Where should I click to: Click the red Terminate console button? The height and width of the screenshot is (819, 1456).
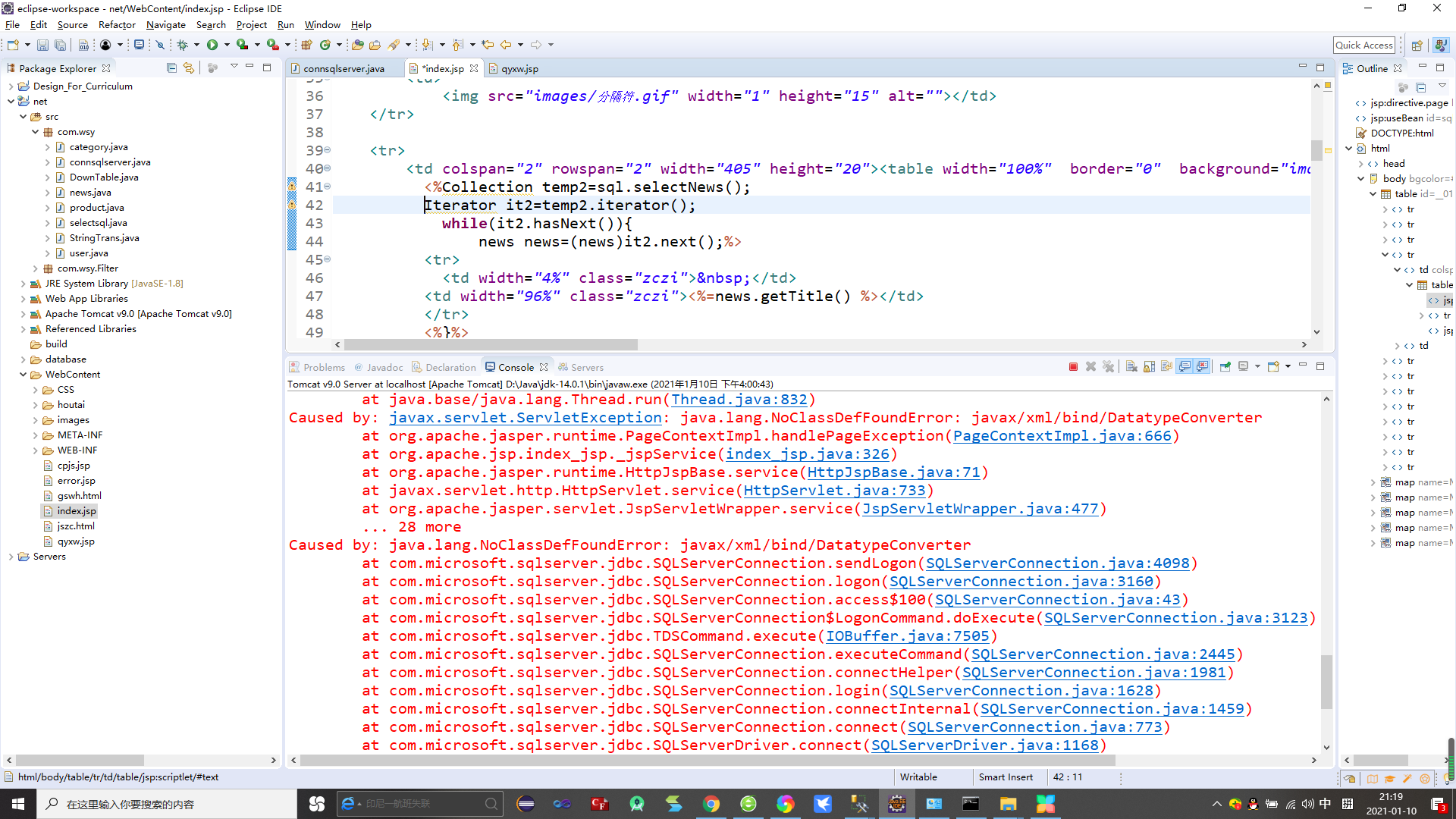[x=1073, y=367]
